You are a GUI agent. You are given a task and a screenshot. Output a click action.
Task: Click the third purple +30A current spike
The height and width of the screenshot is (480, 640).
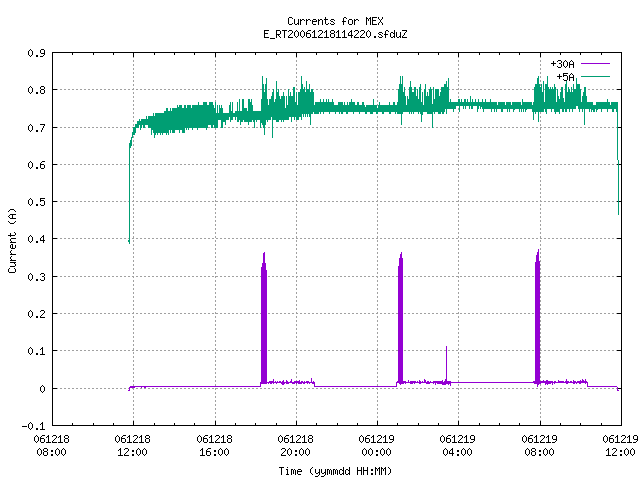click(538, 318)
